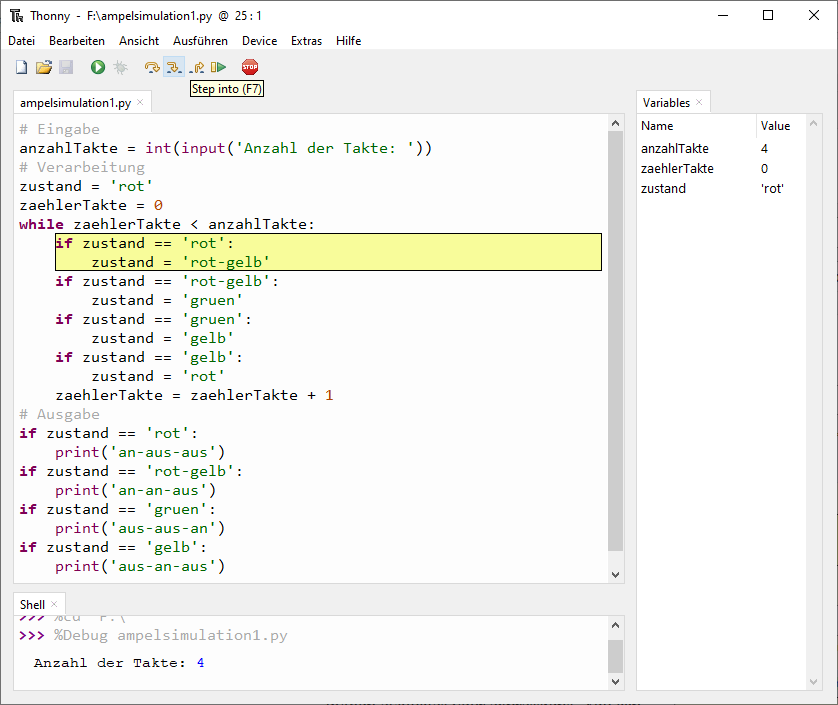Switch to the ampelsimulation1.py tab
838x705 pixels.
(75, 102)
